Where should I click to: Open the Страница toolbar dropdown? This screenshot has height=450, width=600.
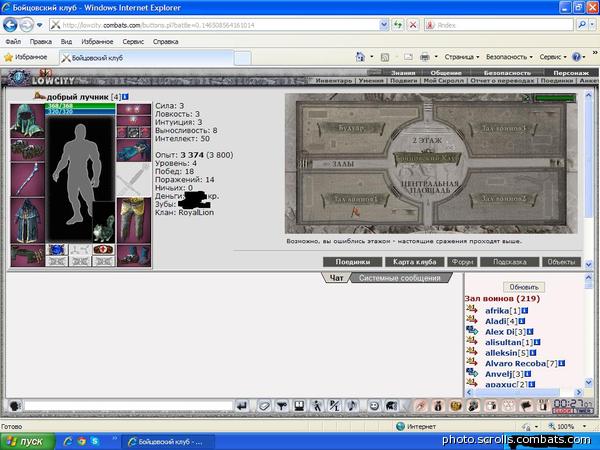point(461,57)
